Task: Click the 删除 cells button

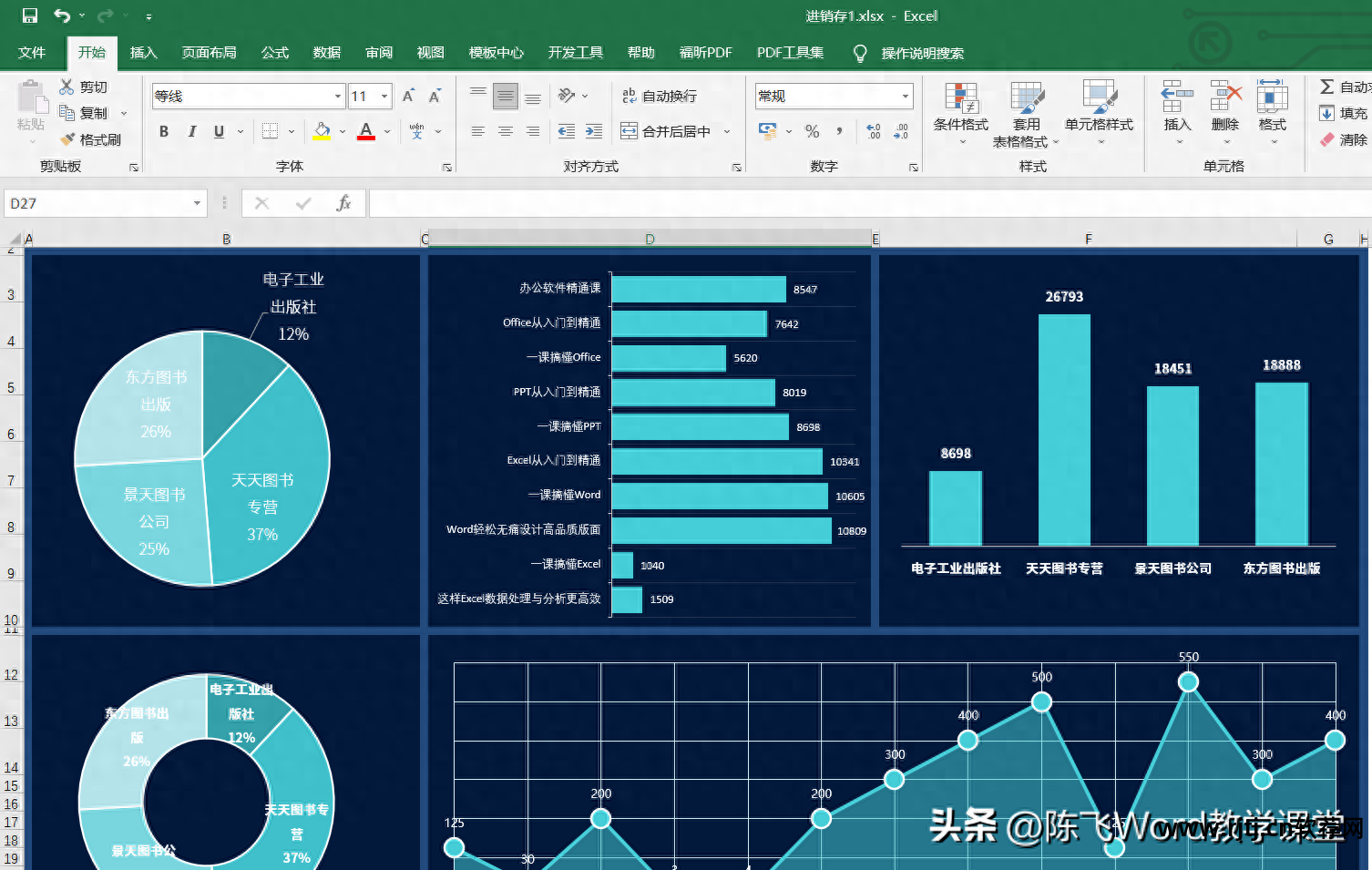Action: (x=1225, y=114)
